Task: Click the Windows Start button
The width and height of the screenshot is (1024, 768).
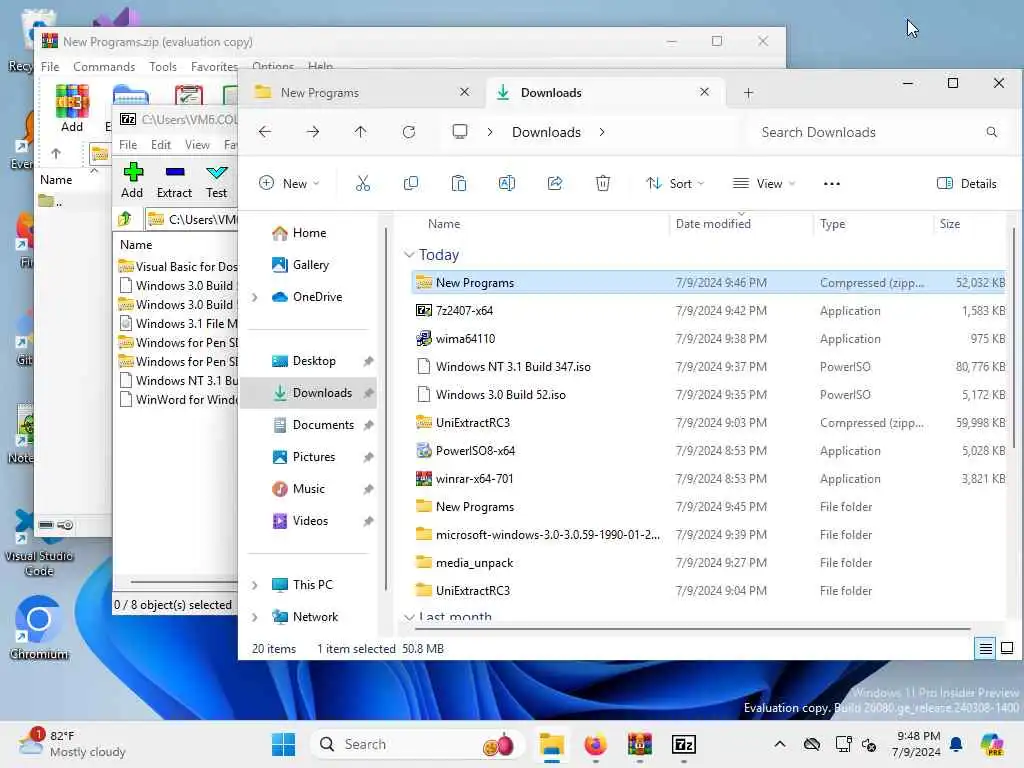Action: (x=283, y=744)
